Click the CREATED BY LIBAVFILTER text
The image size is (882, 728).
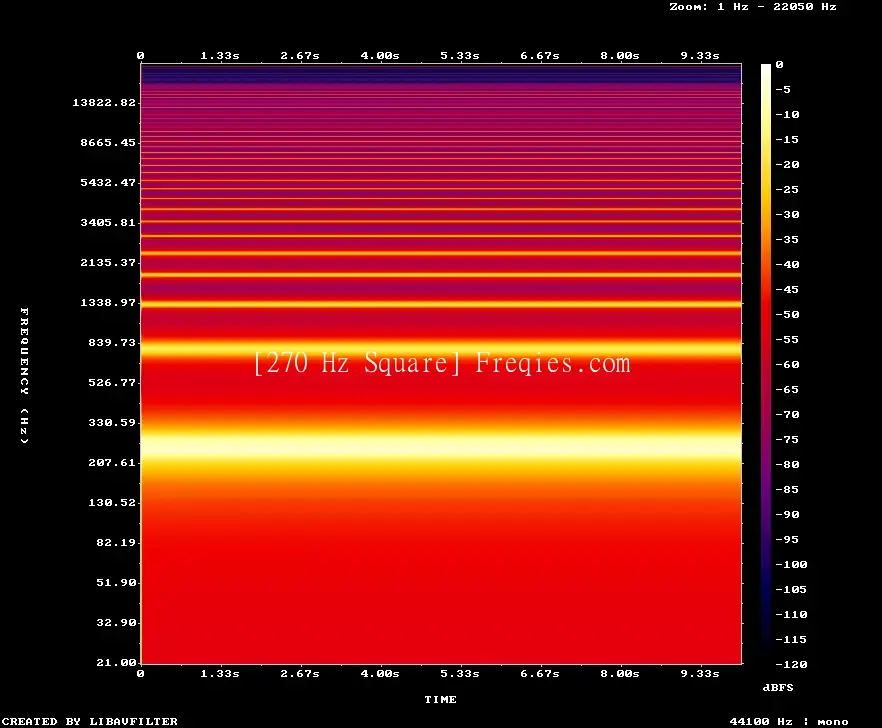(89, 721)
